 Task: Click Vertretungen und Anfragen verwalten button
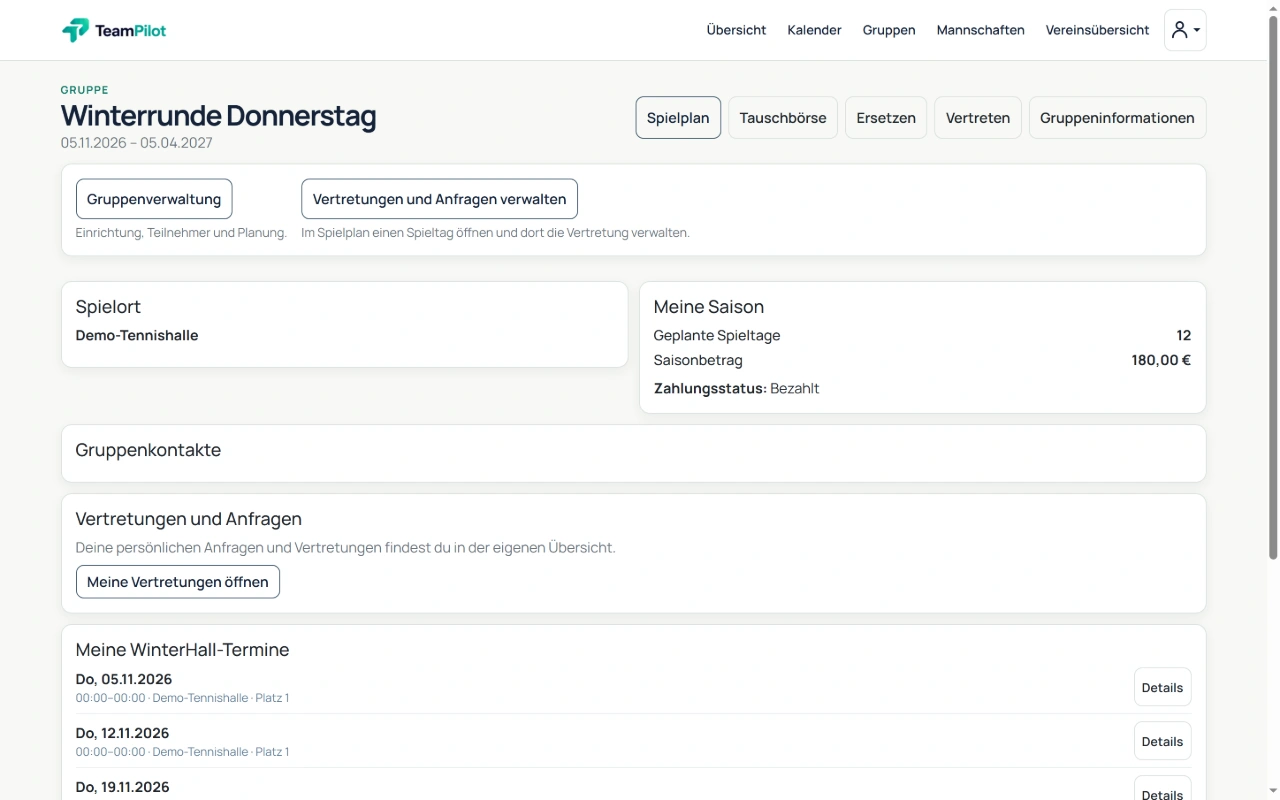point(439,199)
